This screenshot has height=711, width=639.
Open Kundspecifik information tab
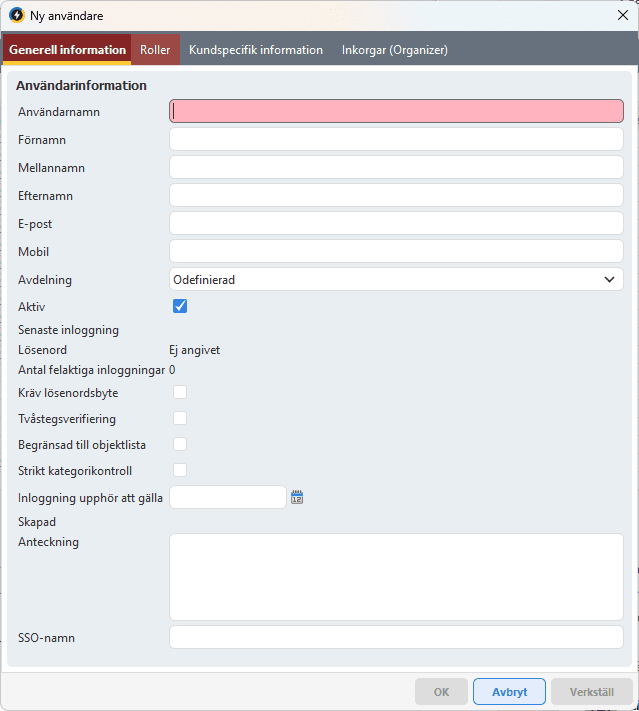point(256,50)
